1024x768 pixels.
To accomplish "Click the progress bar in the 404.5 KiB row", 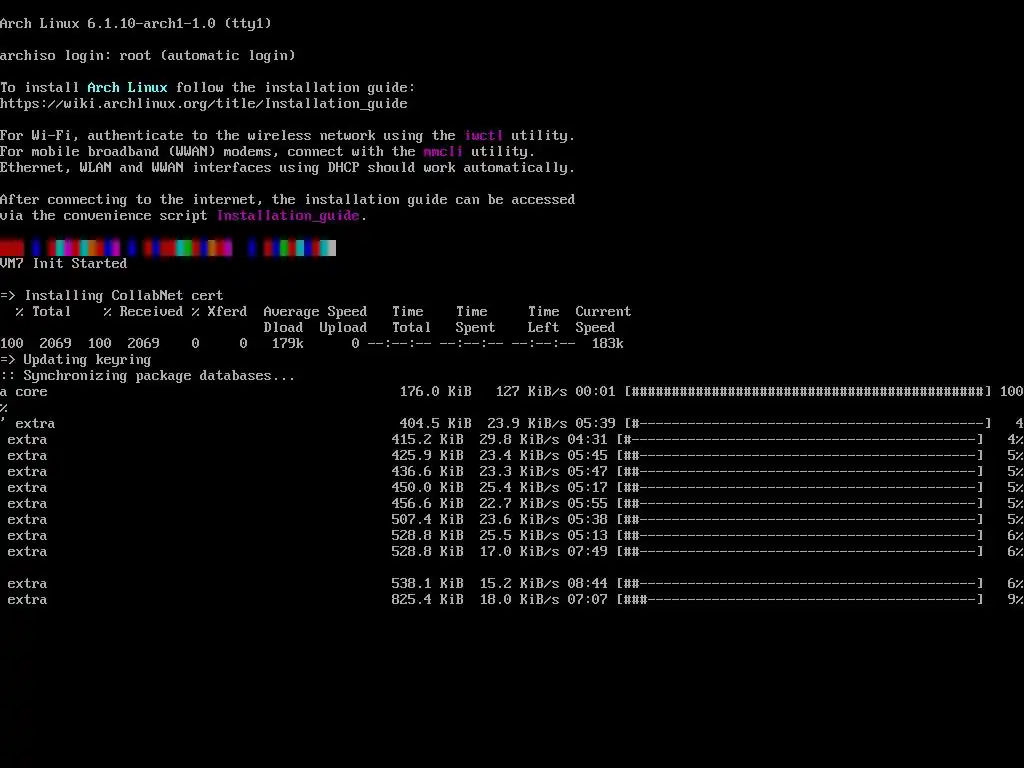I will pos(808,424).
